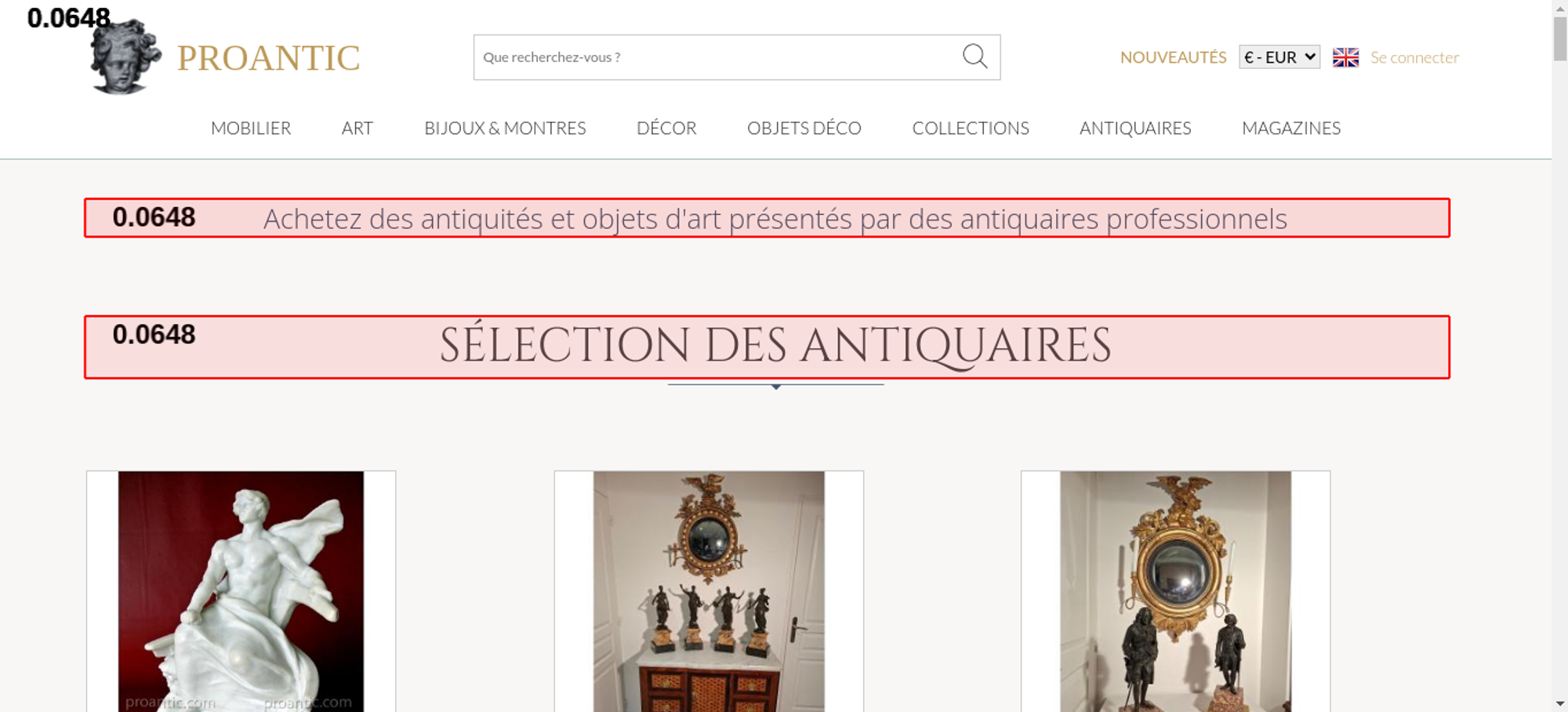Viewport: 1568px width, 712px height.
Task: Open the cabinet with convex mirror listing
Action: [709, 591]
